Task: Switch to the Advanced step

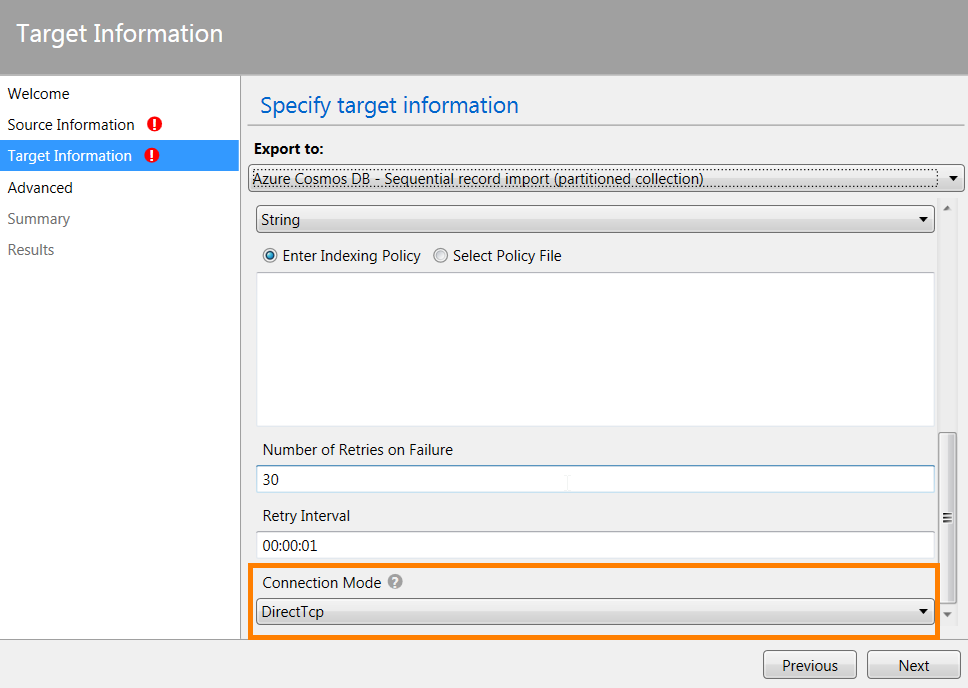Action: pyautogui.click(x=40, y=188)
